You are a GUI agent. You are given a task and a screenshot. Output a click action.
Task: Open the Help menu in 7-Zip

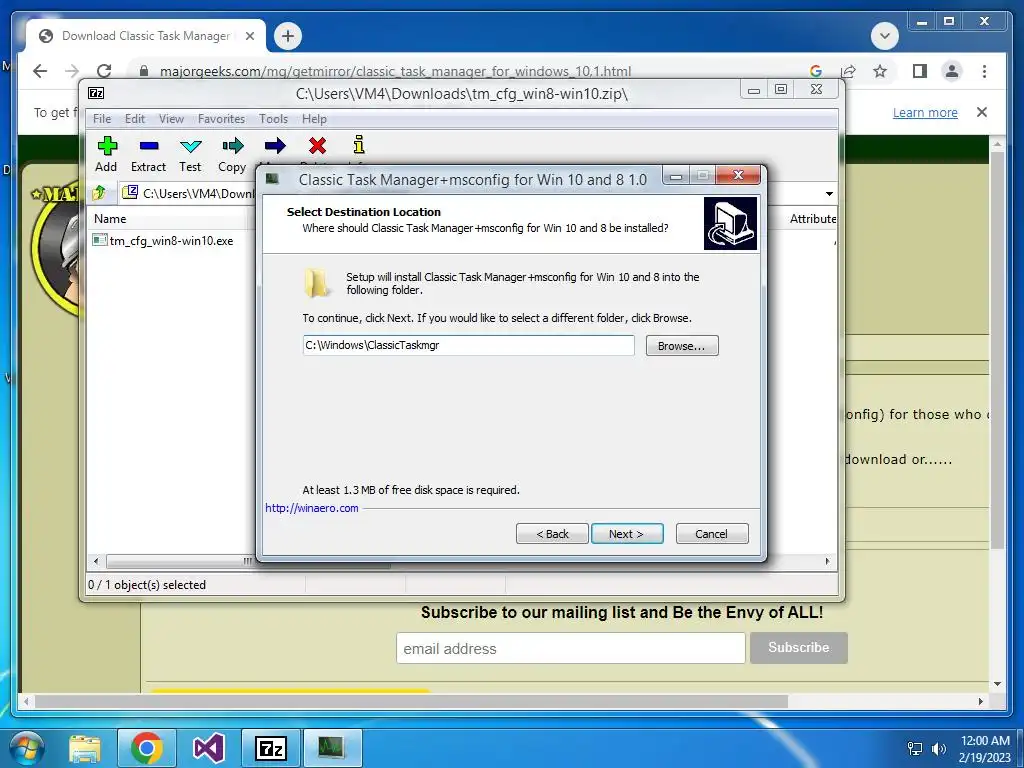[x=314, y=119]
